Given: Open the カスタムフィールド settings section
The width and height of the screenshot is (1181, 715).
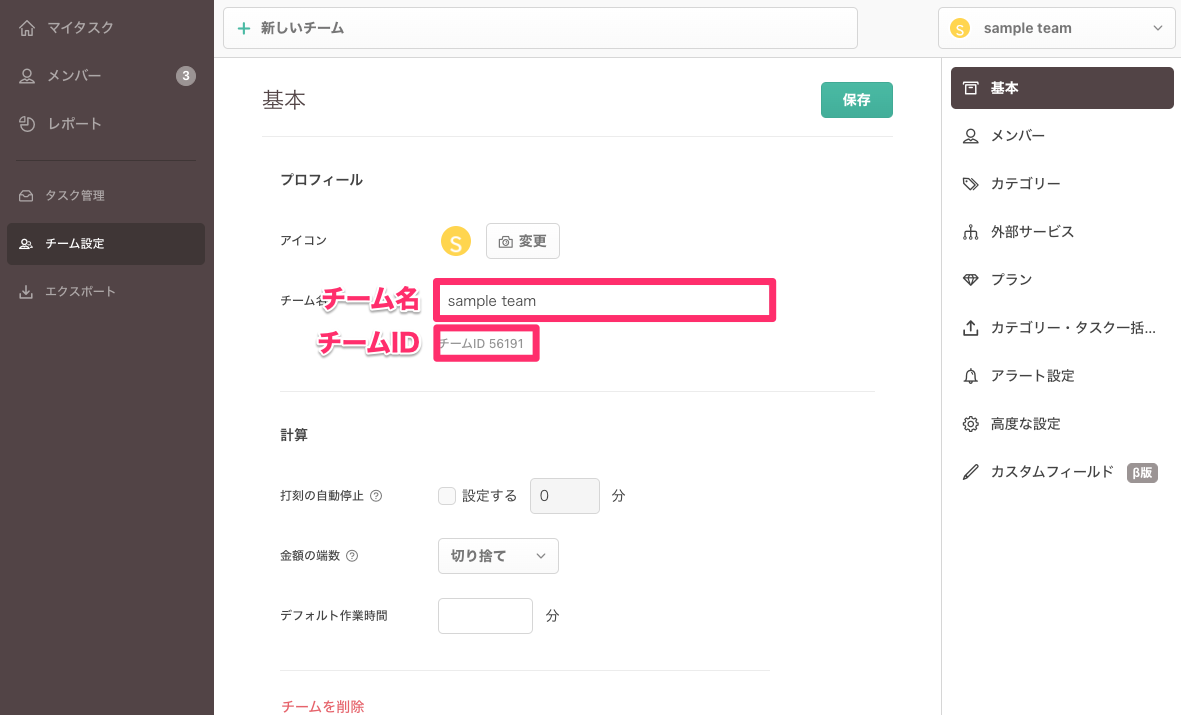Looking at the screenshot, I should coord(1051,472).
